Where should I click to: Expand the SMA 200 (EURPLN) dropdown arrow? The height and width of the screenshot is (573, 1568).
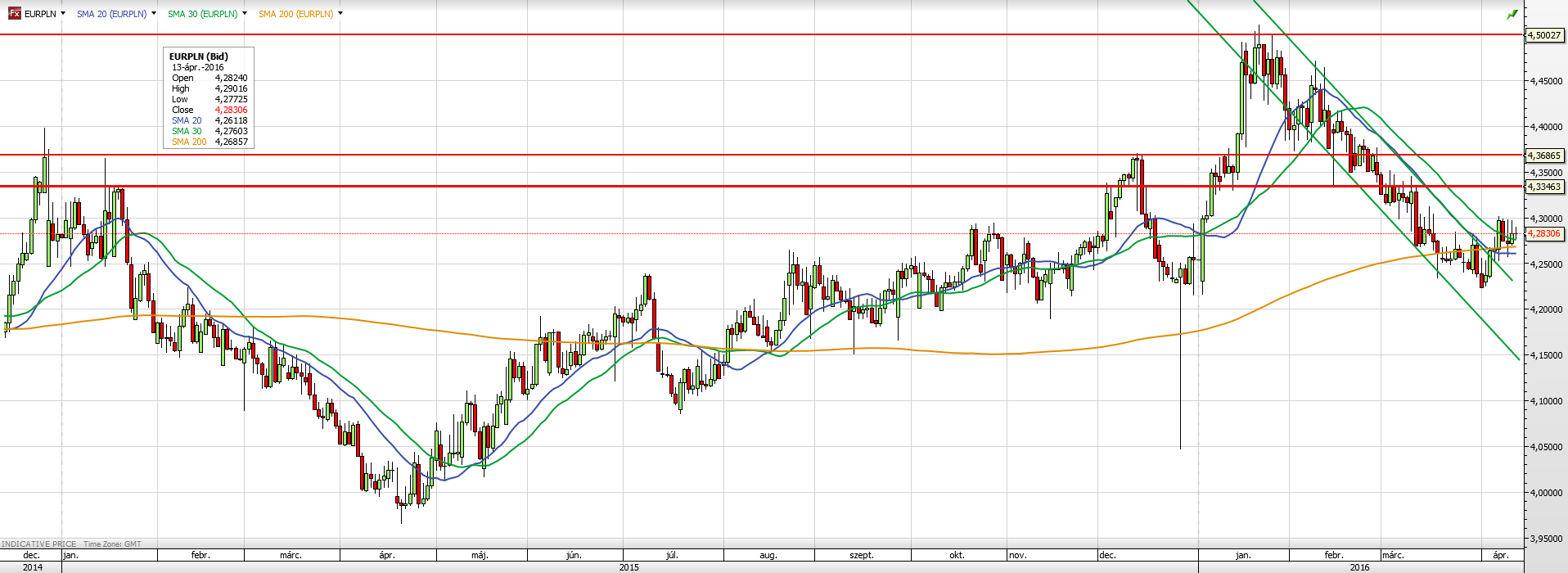(340, 13)
